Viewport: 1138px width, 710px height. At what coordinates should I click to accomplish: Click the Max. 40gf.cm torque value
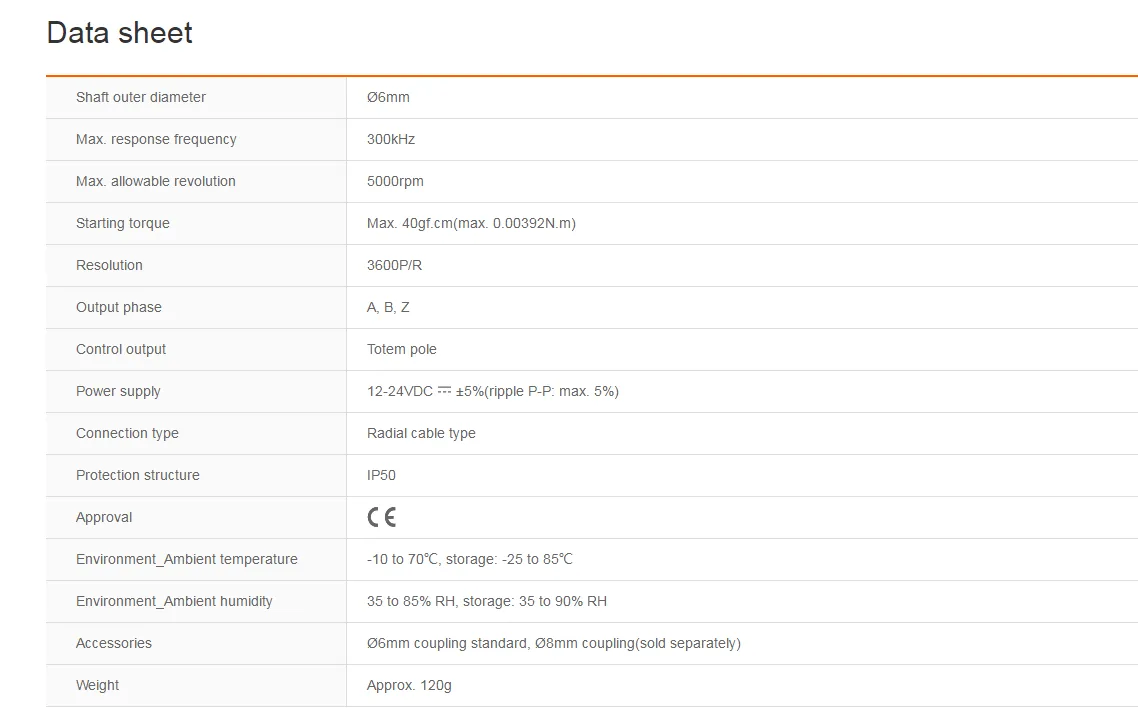pos(472,224)
